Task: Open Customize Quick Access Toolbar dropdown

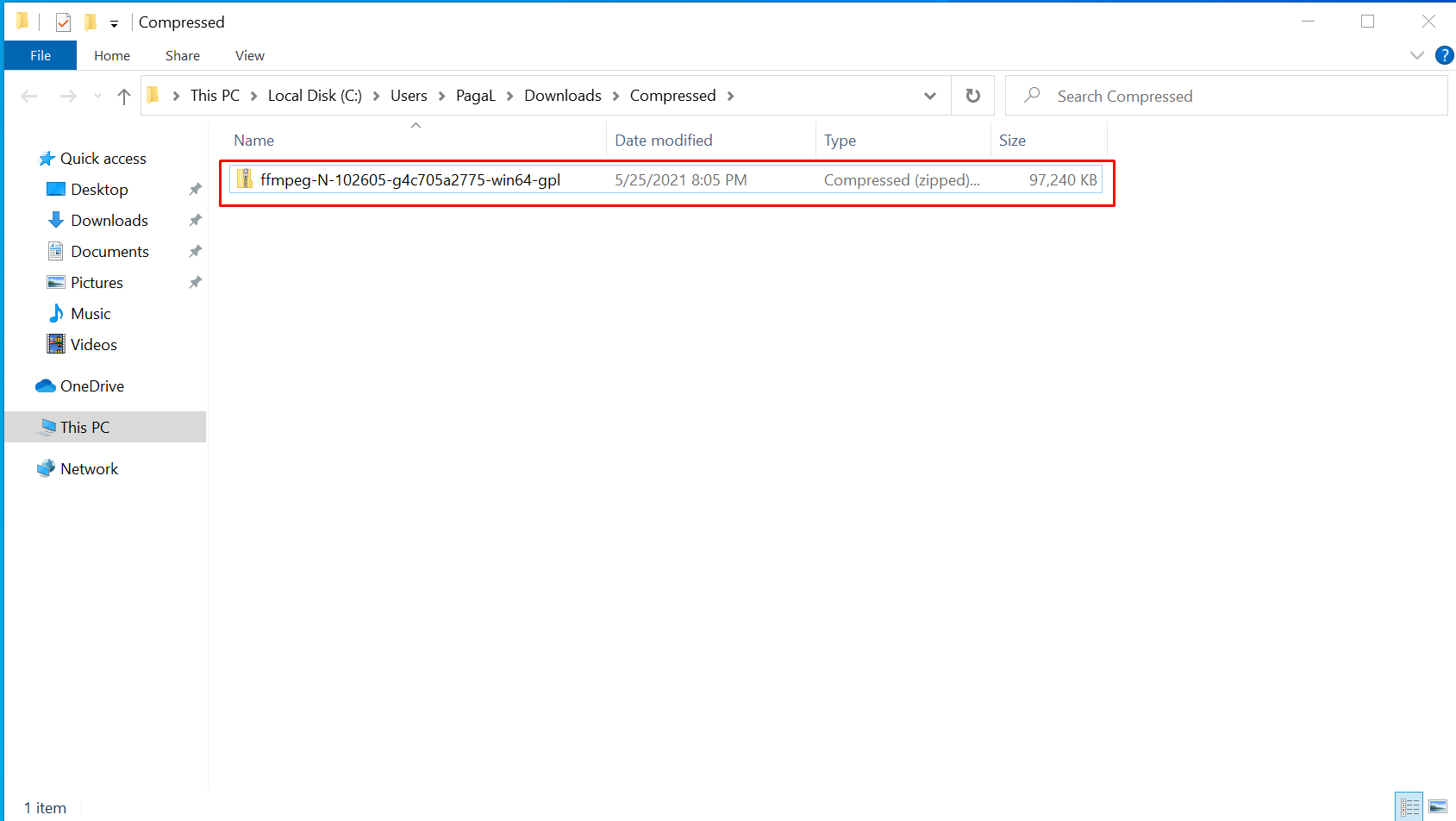Action: (x=114, y=24)
